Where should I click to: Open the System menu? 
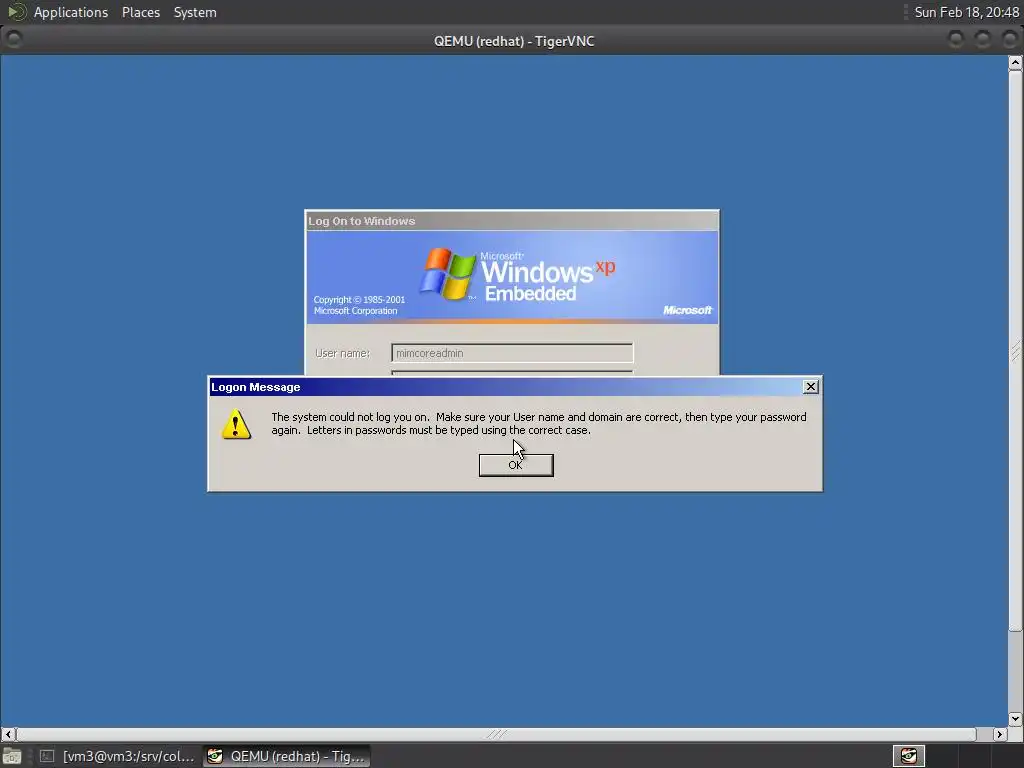point(195,12)
